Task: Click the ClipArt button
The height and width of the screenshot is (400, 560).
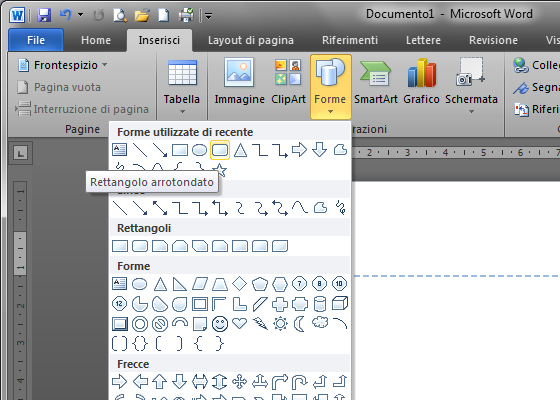Action: point(288,82)
